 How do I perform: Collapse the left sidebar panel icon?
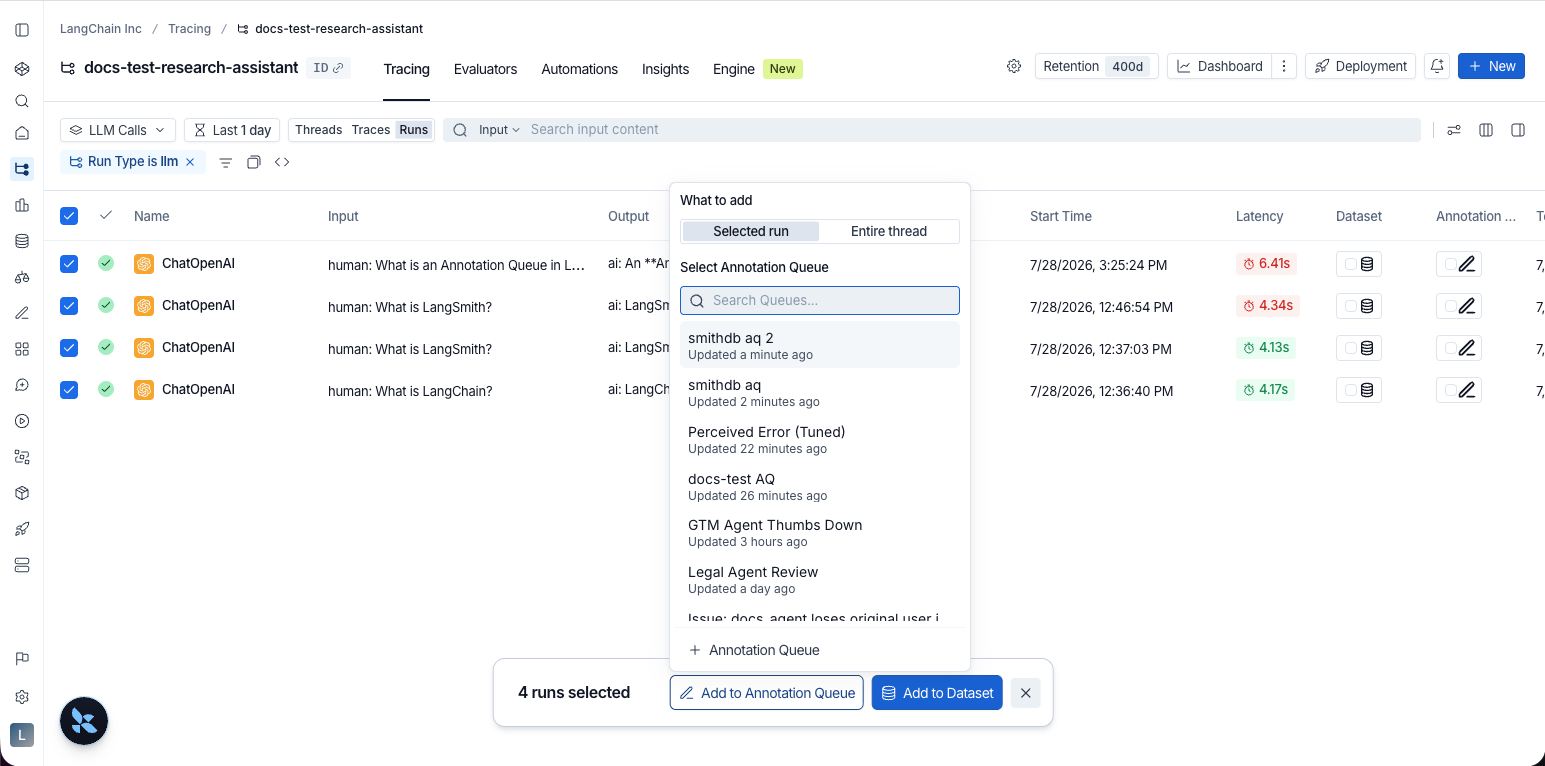(x=22, y=30)
